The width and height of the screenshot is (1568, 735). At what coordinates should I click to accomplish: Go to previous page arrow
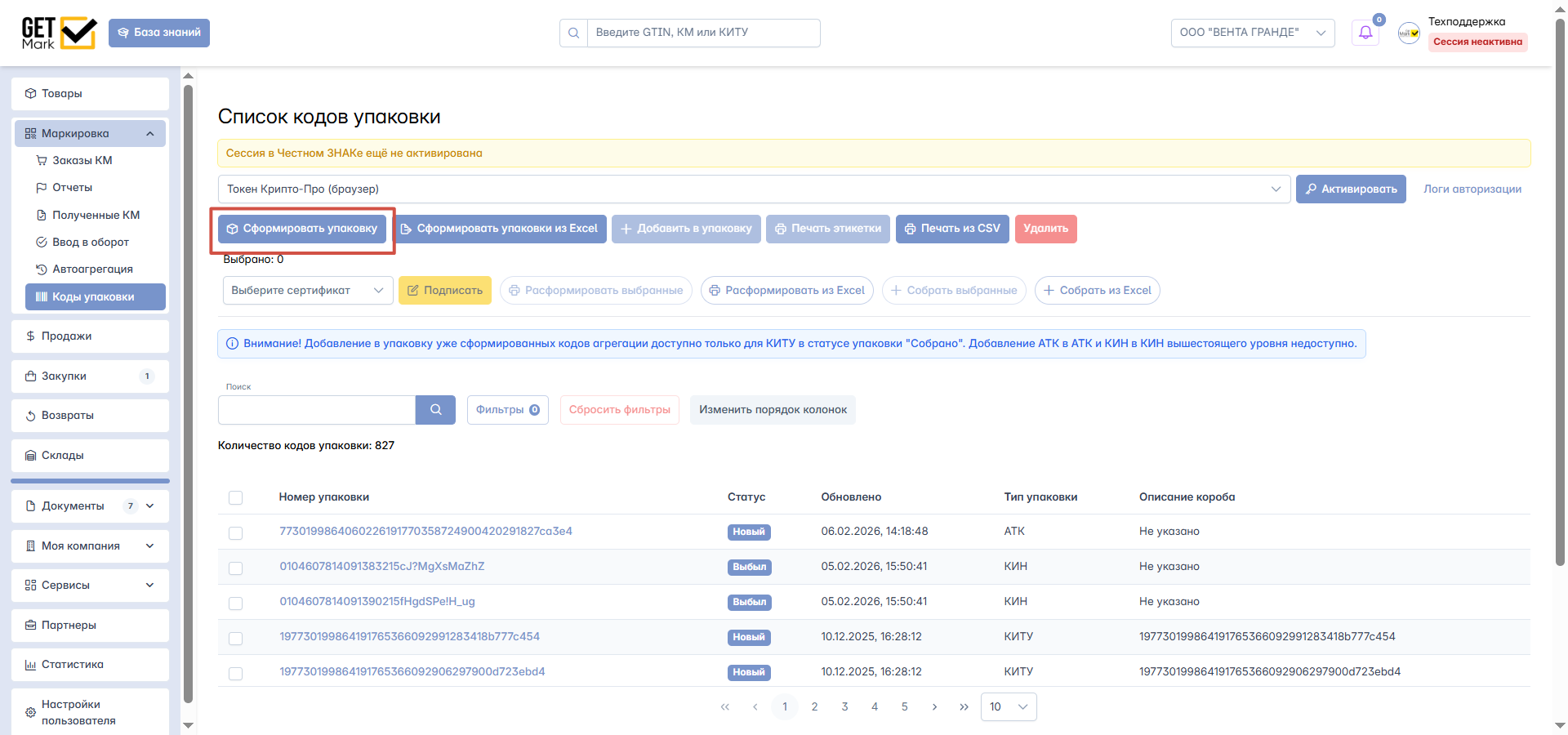click(755, 706)
